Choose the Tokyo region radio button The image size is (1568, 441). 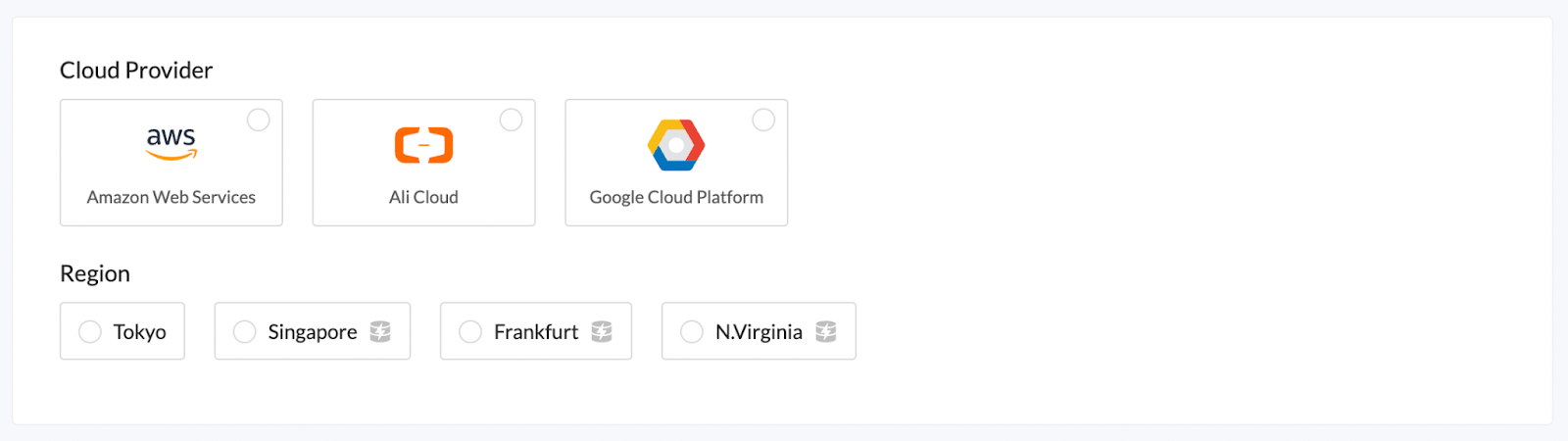[x=90, y=332]
